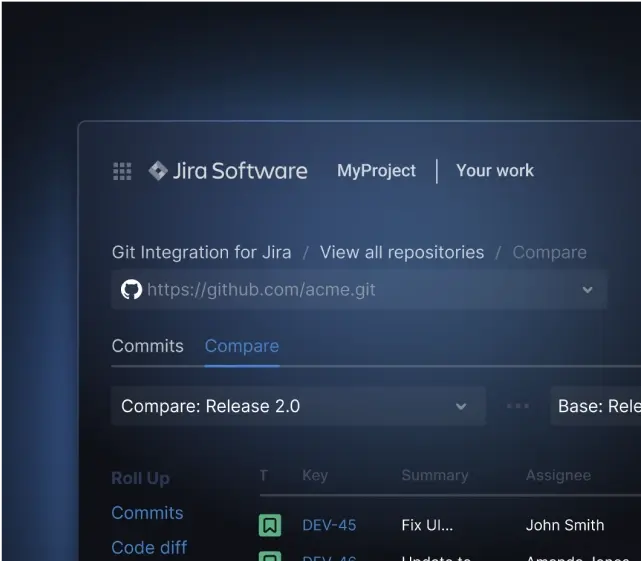Open the Your work menu
Viewport: 641px width, 561px height.
pos(495,171)
